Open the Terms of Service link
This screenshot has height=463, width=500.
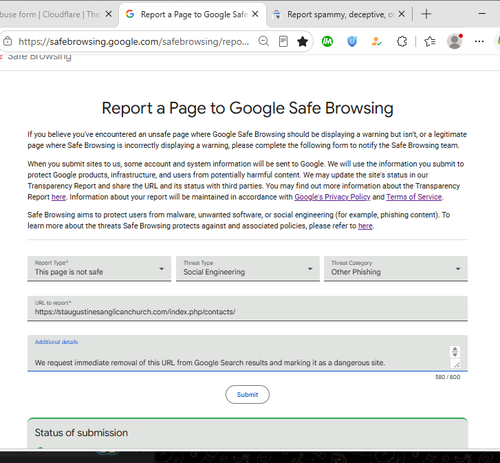tap(414, 197)
